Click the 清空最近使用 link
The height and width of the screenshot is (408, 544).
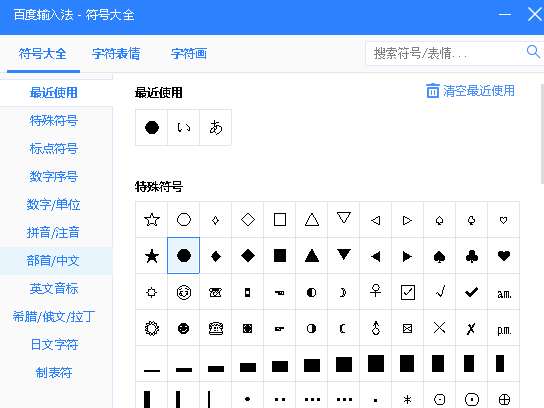click(479, 91)
